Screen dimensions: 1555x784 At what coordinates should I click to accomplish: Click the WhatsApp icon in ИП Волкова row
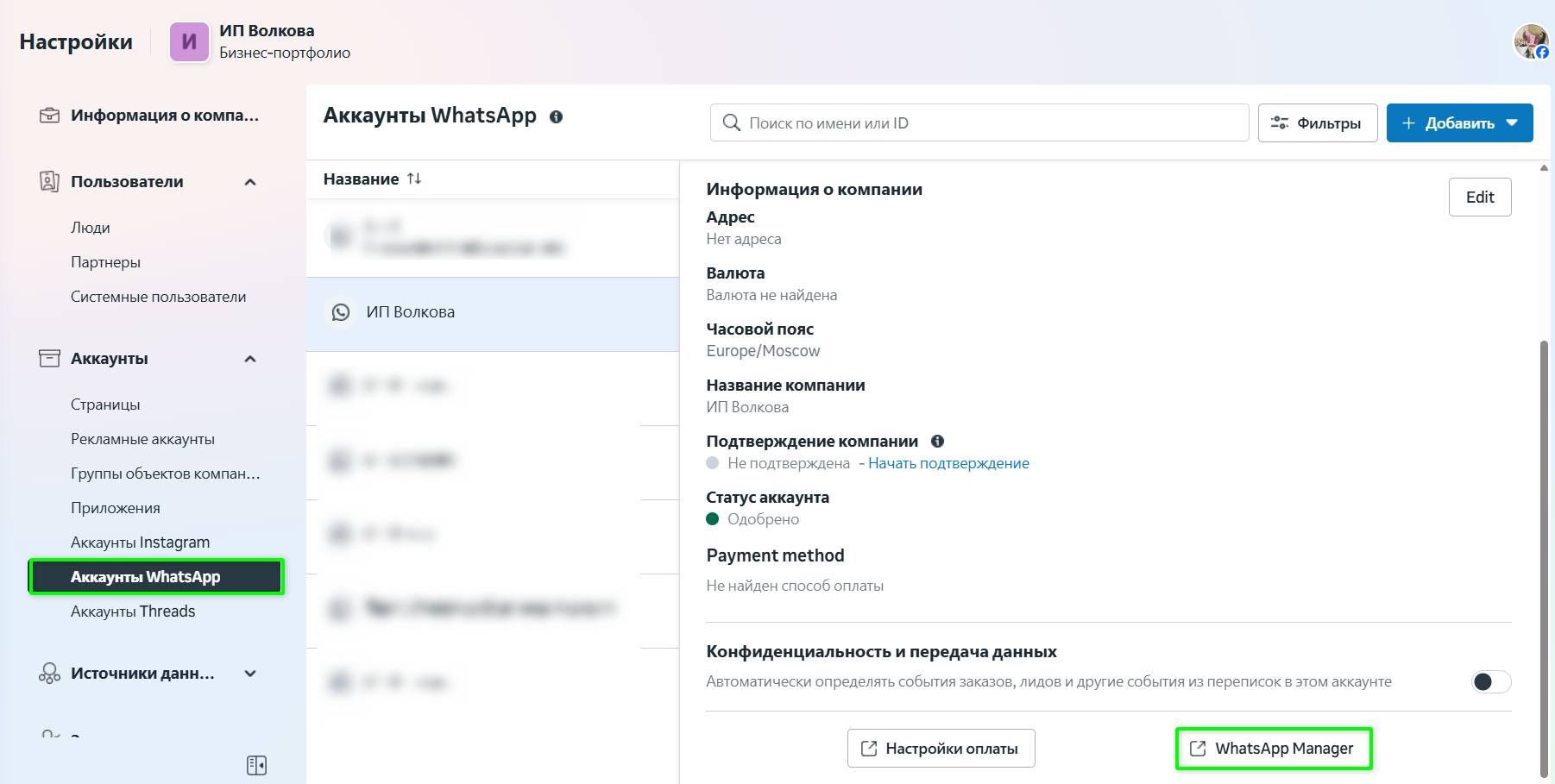(x=341, y=312)
